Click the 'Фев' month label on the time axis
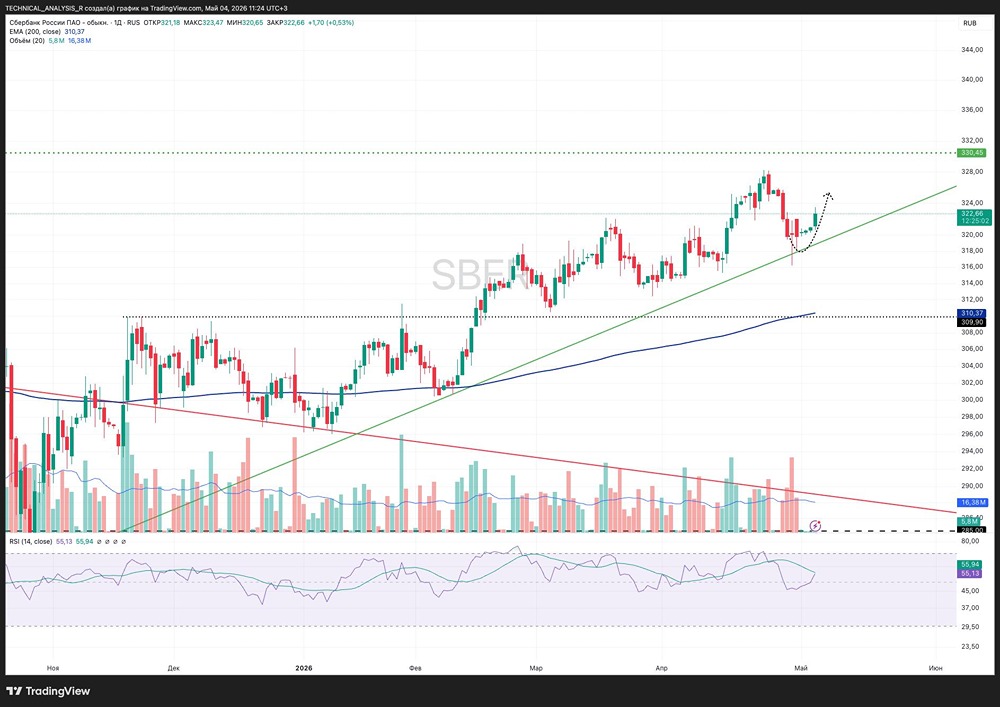Image resolution: width=1000 pixels, height=707 pixels. (415, 668)
